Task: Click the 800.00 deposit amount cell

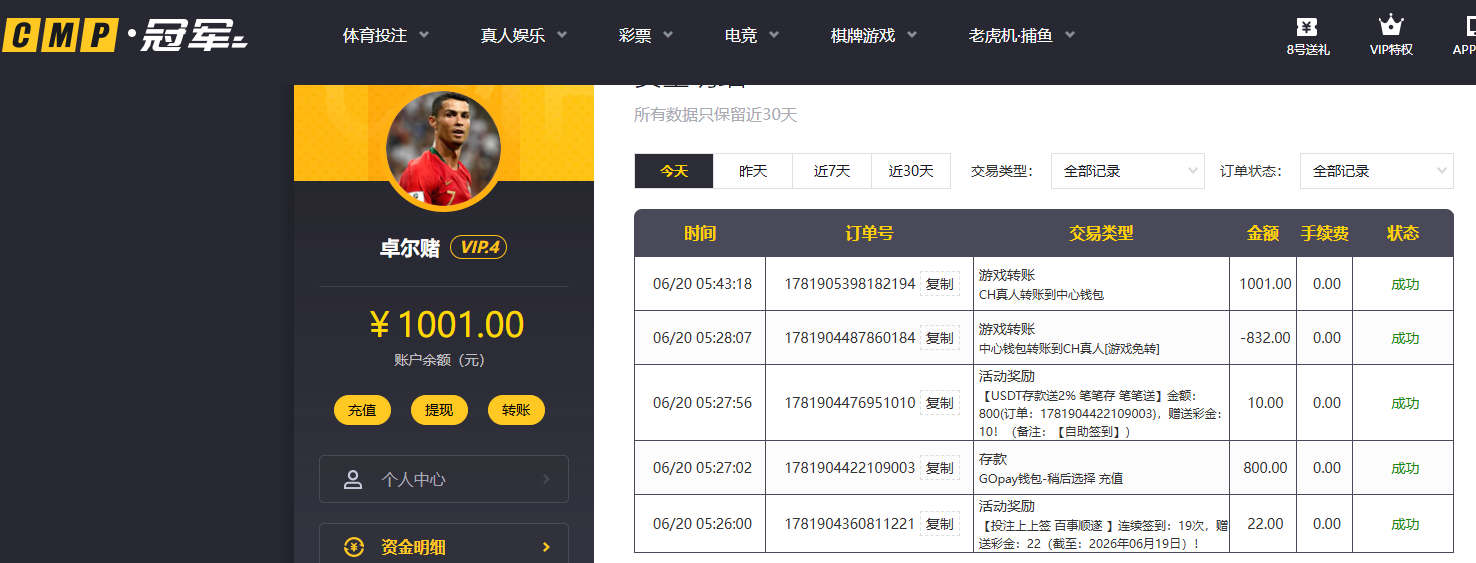Action: click(x=1265, y=468)
